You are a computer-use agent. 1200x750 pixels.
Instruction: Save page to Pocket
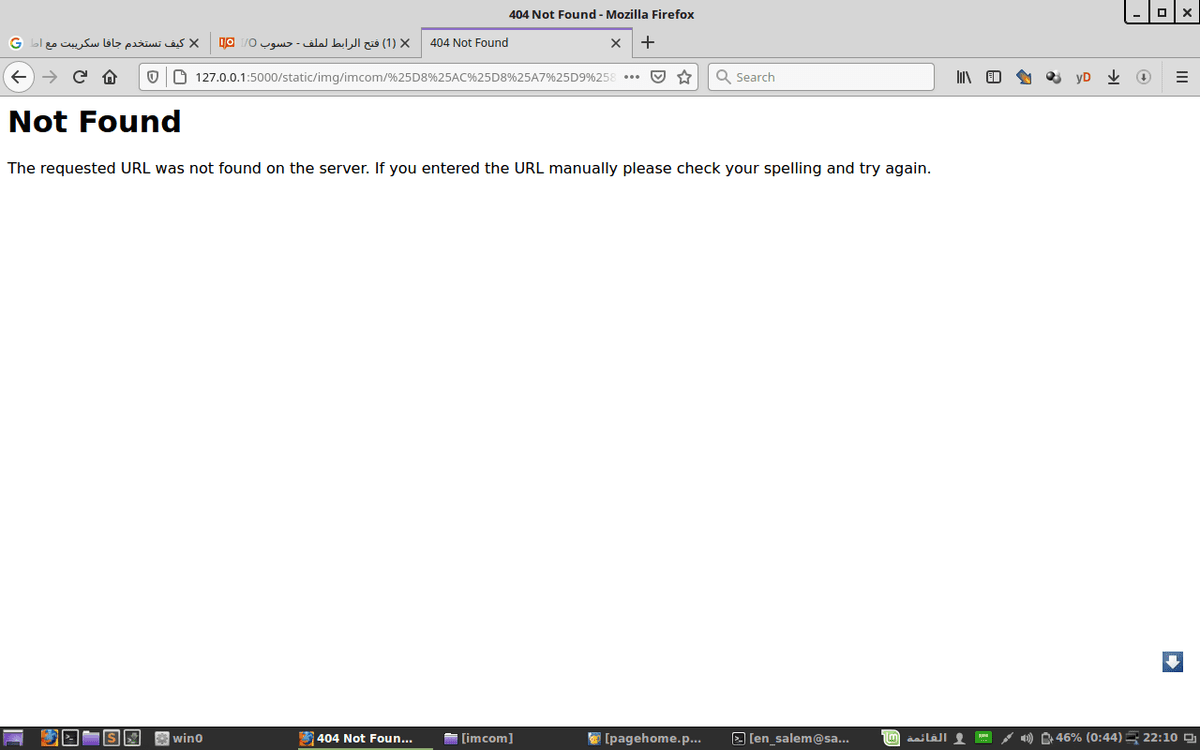pyautogui.click(x=659, y=77)
